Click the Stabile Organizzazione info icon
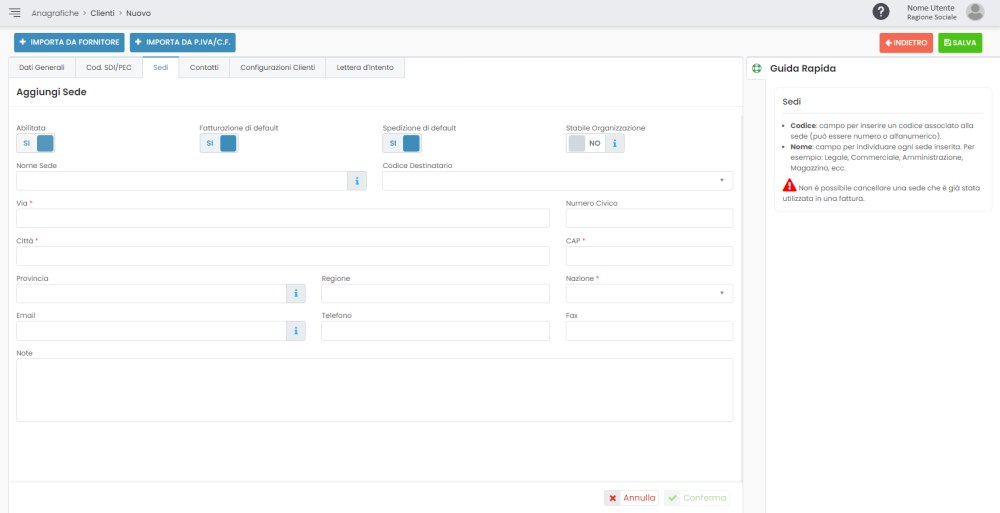The width and height of the screenshot is (1000, 513). click(615, 144)
